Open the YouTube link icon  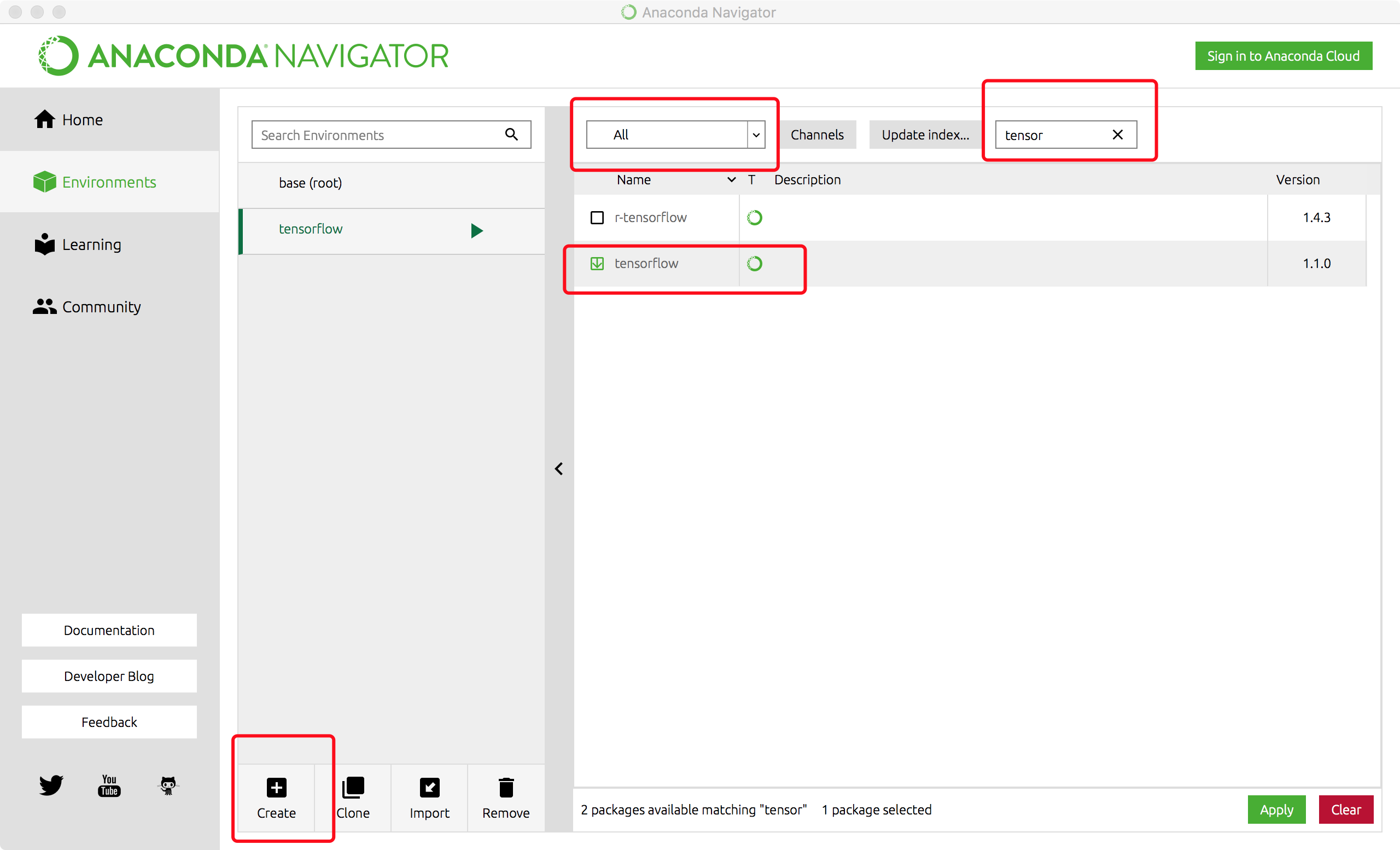tap(109, 785)
